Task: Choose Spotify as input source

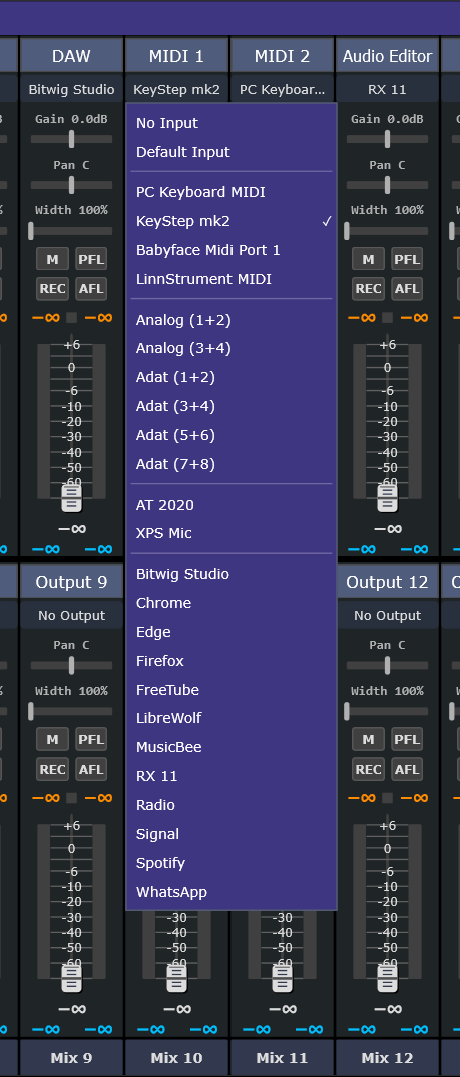Action: point(231,863)
